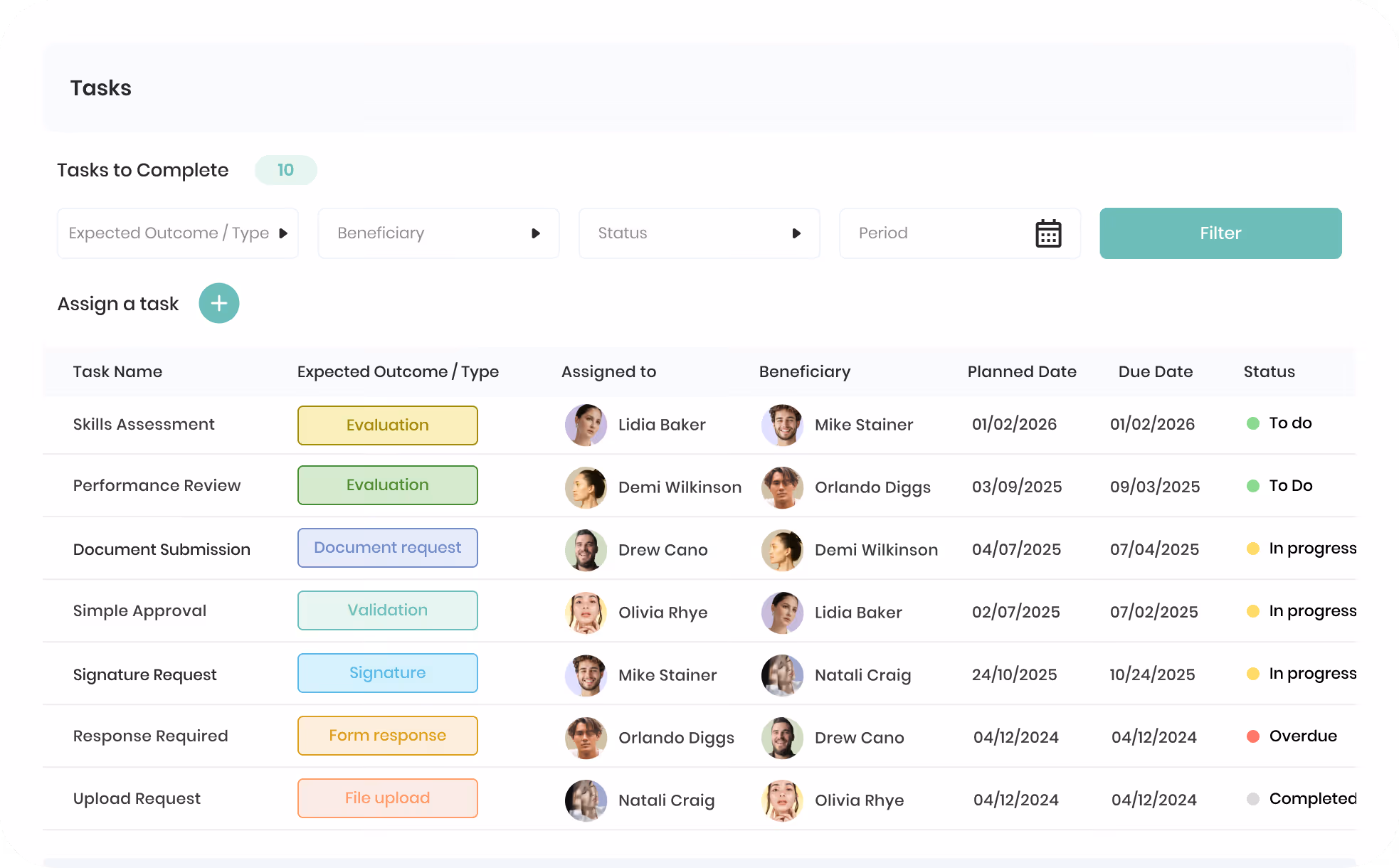This screenshot has width=1399, height=868.
Task: Click Lidia Baker's avatar in Simple Approval row
Action: (x=782, y=613)
